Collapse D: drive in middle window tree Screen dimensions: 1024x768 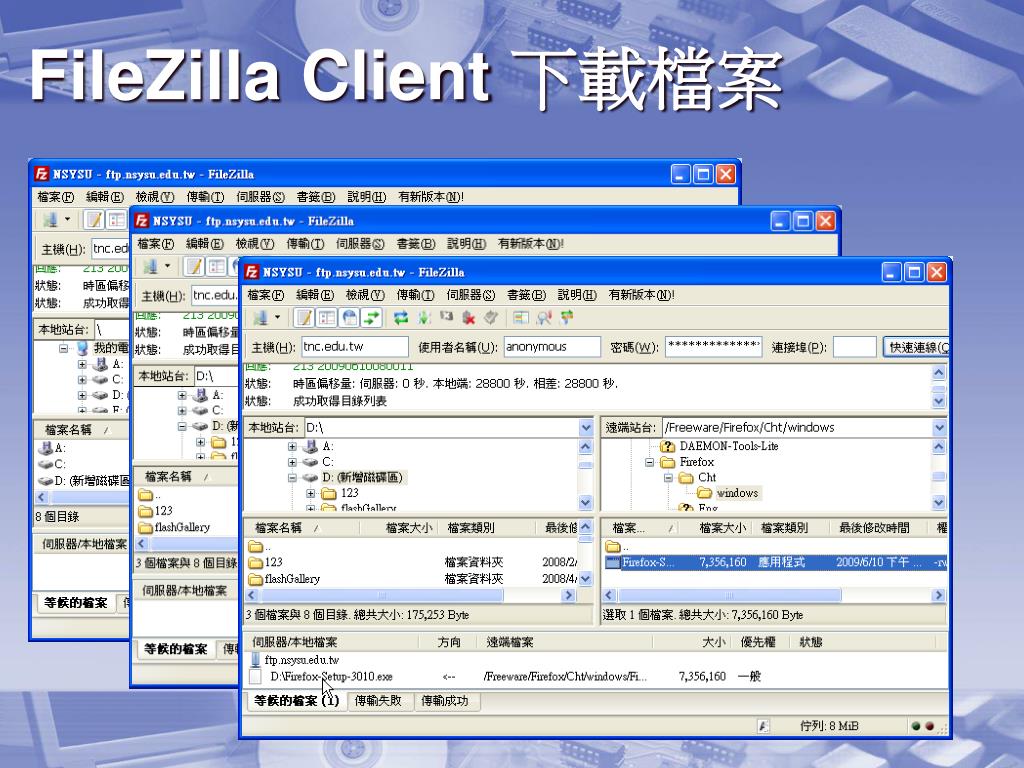coord(182,426)
